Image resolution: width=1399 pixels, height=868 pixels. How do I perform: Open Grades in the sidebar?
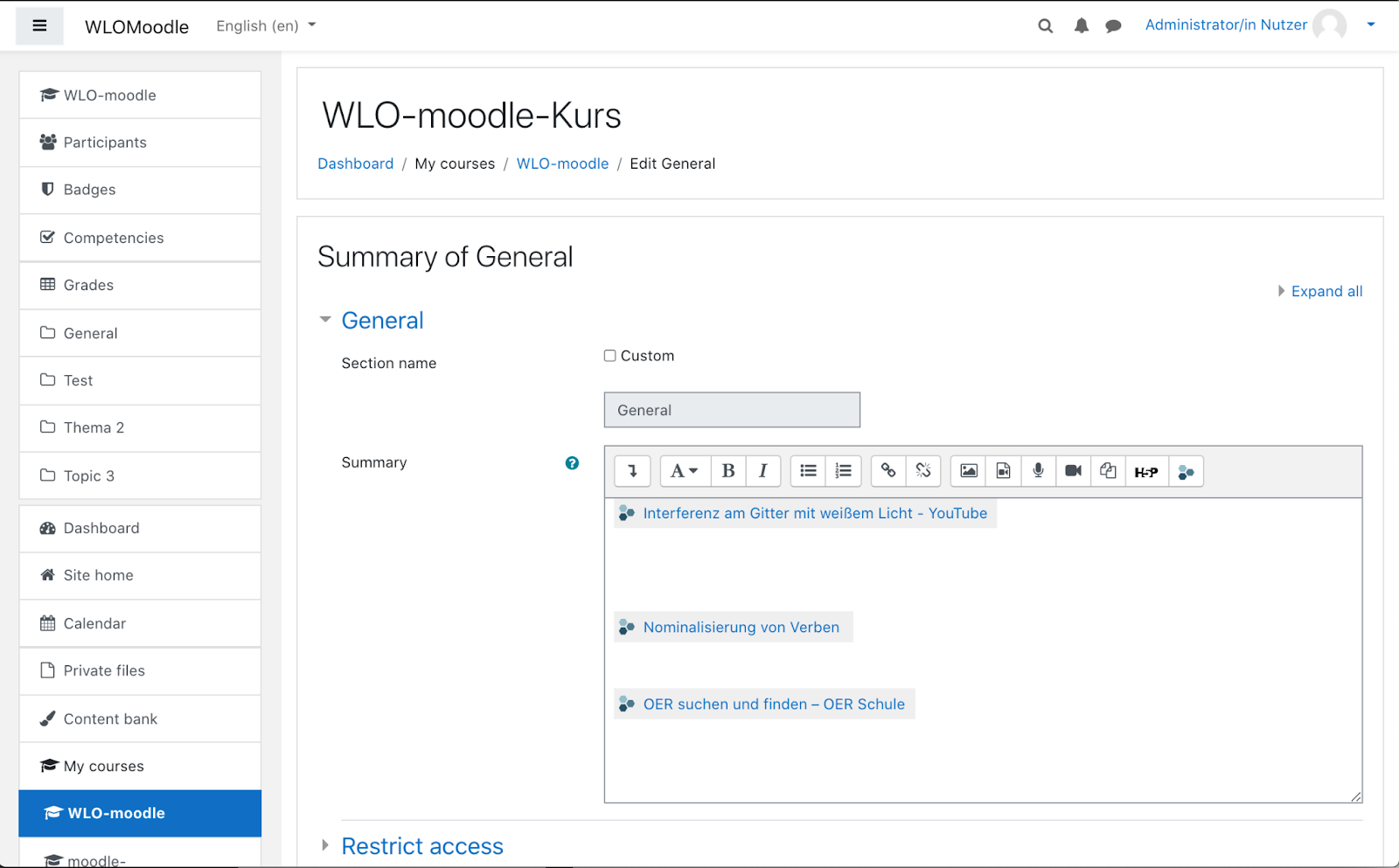coord(140,285)
